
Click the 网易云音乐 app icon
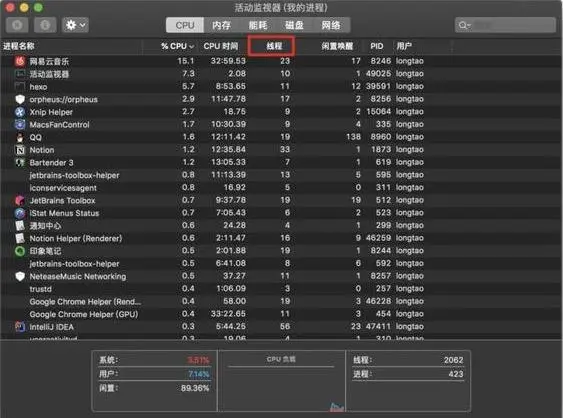point(20,61)
